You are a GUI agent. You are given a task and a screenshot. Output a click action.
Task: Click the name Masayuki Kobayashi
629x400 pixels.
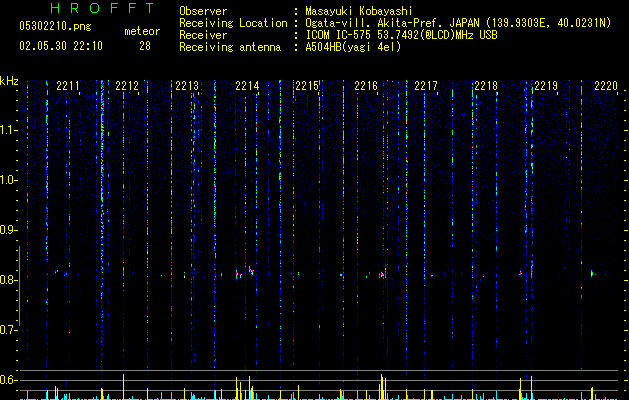[x=359, y=11]
